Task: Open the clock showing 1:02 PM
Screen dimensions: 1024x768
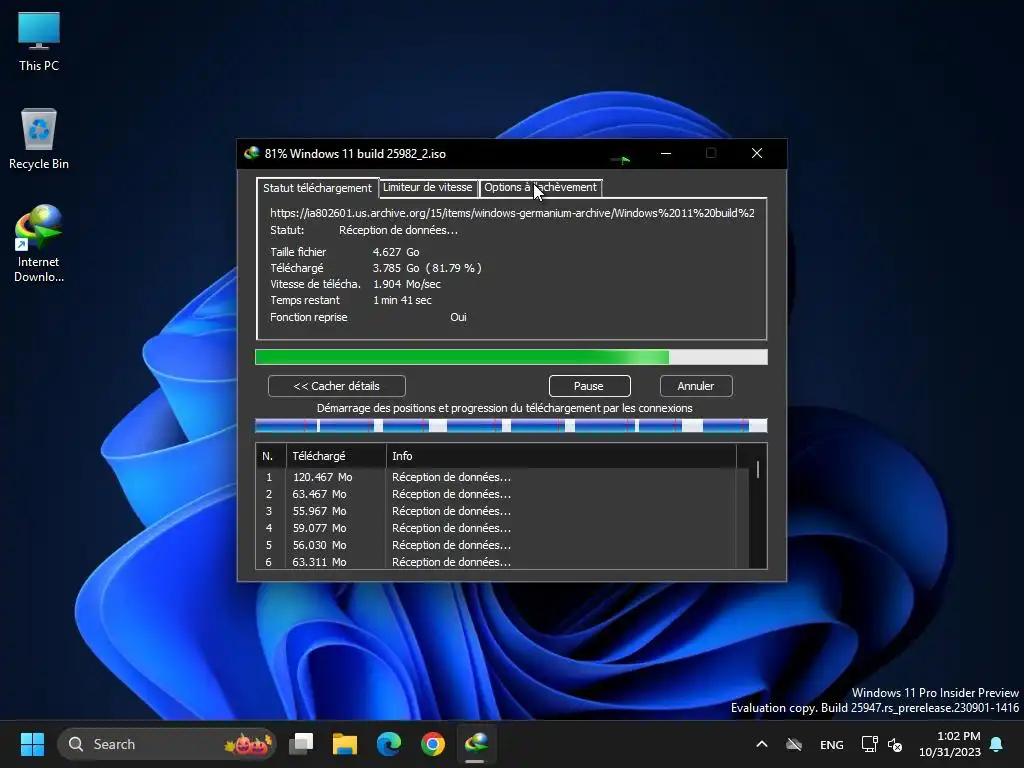Action: click(x=950, y=744)
